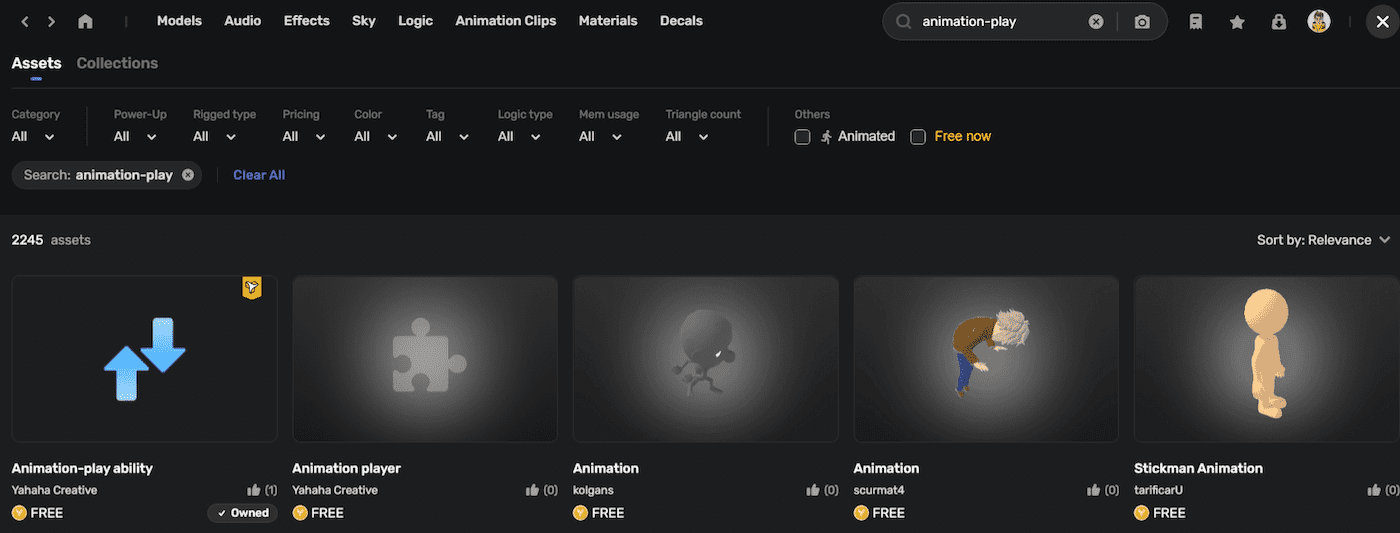Image resolution: width=1400 pixels, height=533 pixels.
Task: Open the Stickman Animation thumbnail
Action: pos(1266,359)
